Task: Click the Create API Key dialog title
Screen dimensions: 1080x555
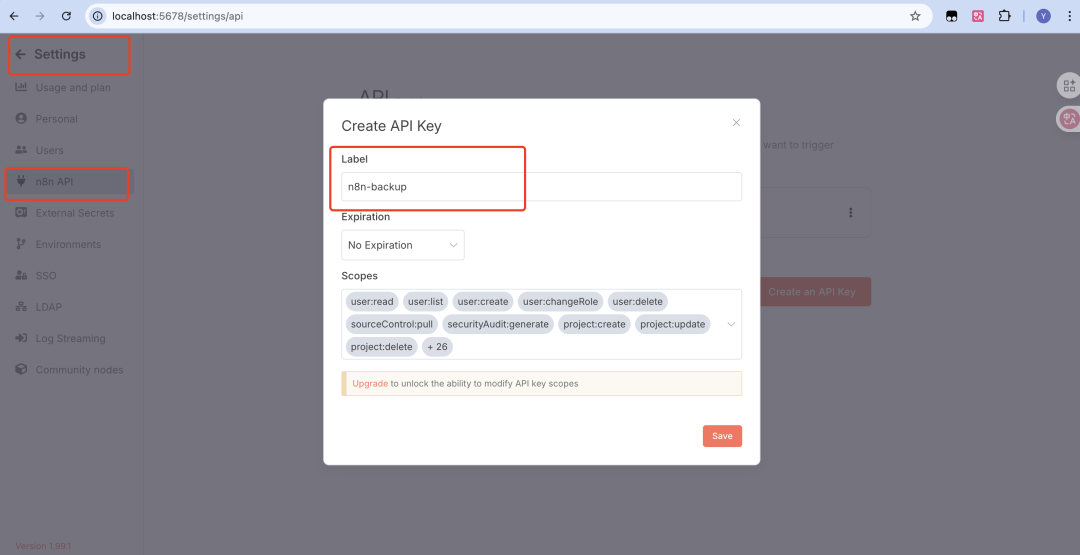Action: (391, 126)
